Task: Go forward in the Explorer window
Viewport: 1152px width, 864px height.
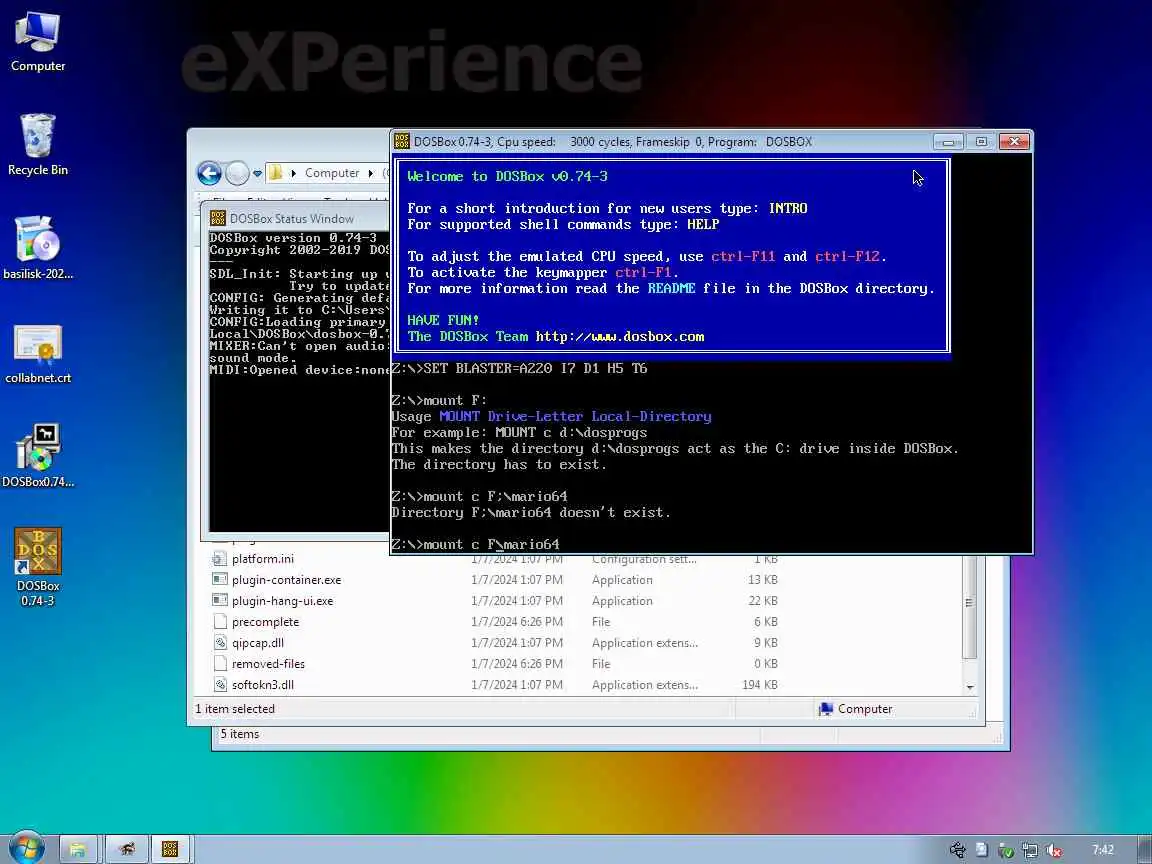Action: [x=237, y=173]
